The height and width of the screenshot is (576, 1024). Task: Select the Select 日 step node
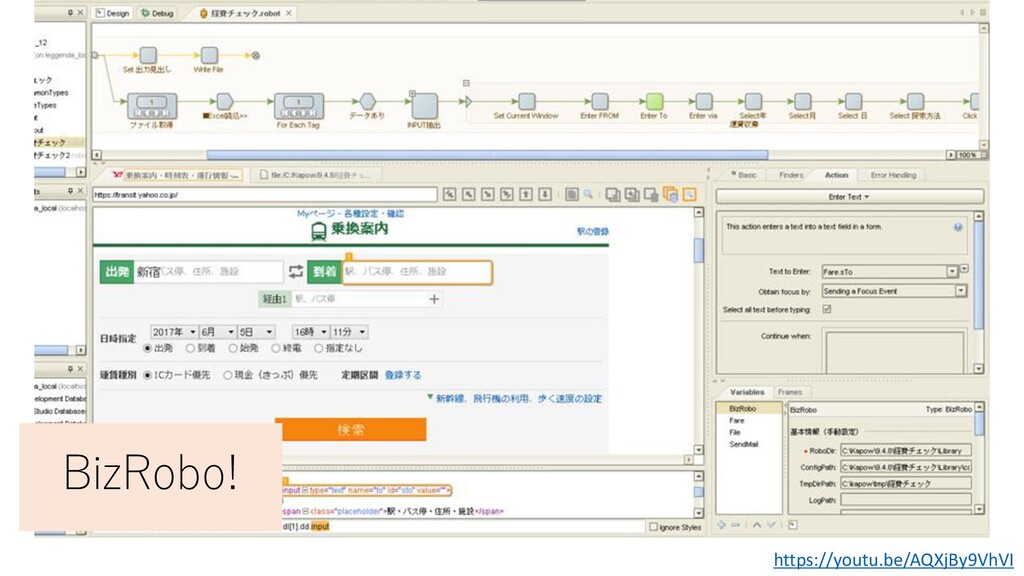(853, 101)
